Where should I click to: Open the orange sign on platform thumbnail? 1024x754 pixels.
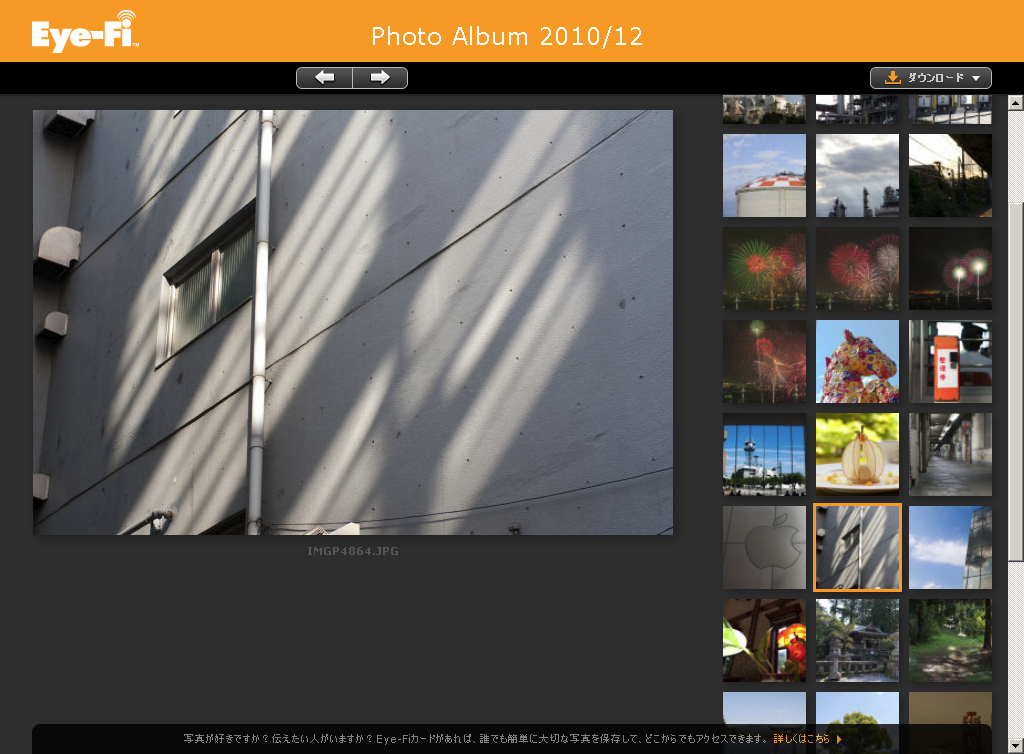pos(950,362)
